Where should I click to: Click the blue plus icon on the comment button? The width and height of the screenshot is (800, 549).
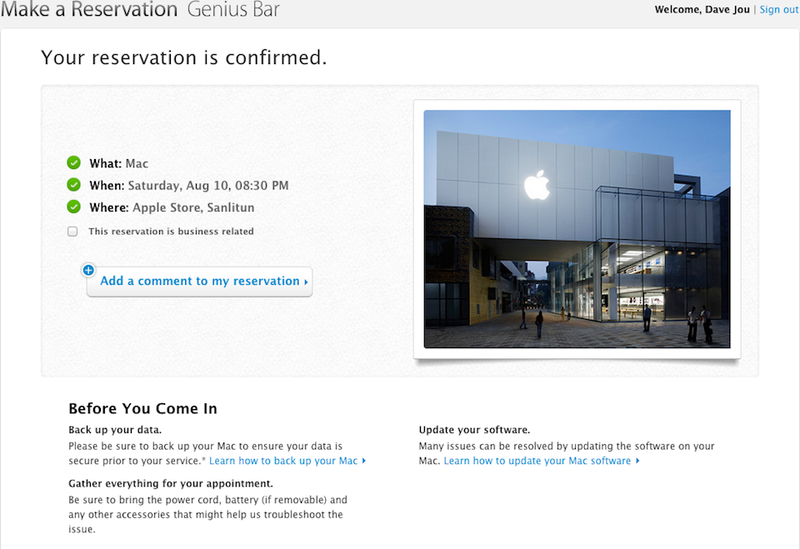(88, 270)
